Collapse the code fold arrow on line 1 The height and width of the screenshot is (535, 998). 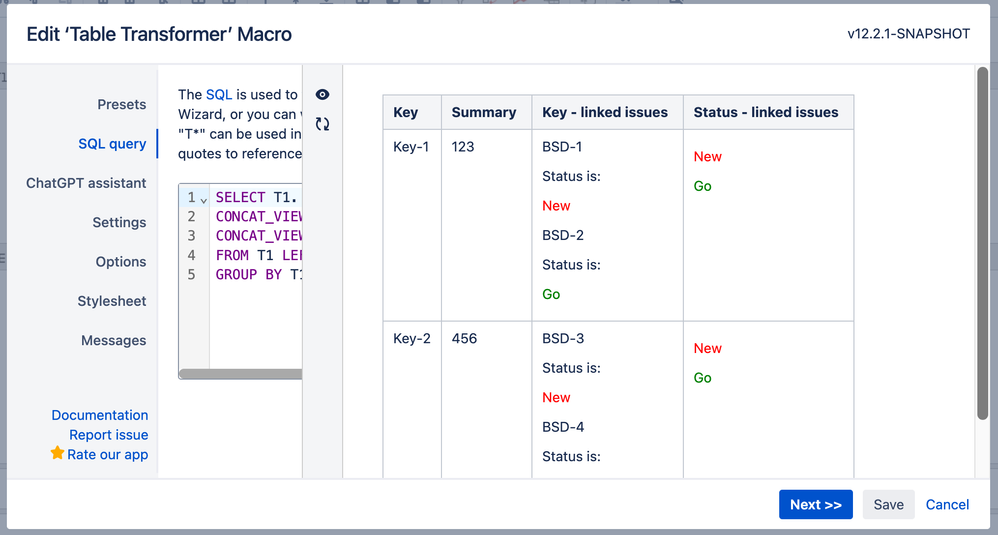click(x=204, y=200)
